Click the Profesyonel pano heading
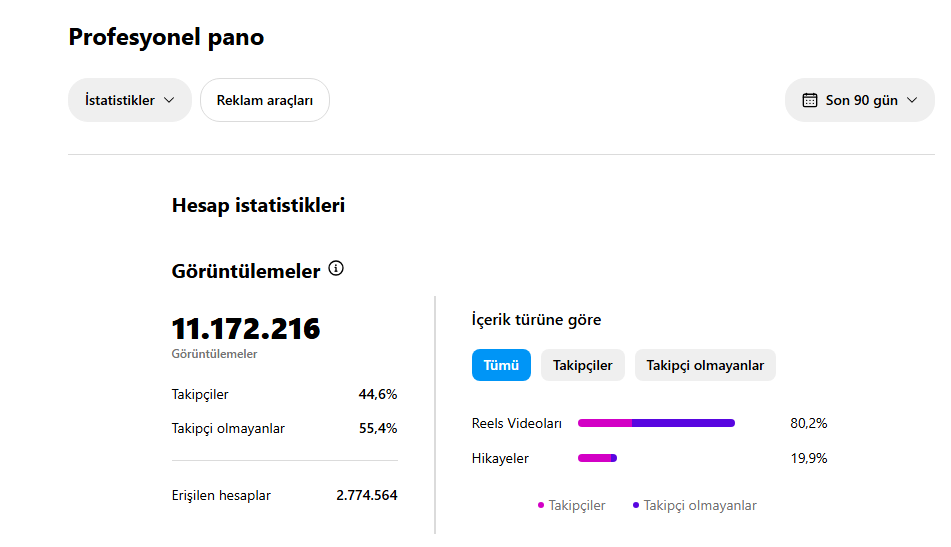The height and width of the screenshot is (547, 951). click(166, 37)
